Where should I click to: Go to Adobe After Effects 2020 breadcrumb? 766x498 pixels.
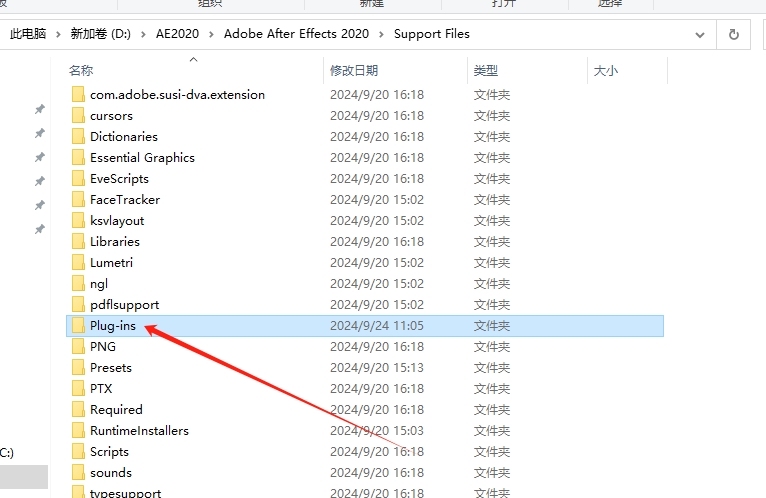pos(296,34)
